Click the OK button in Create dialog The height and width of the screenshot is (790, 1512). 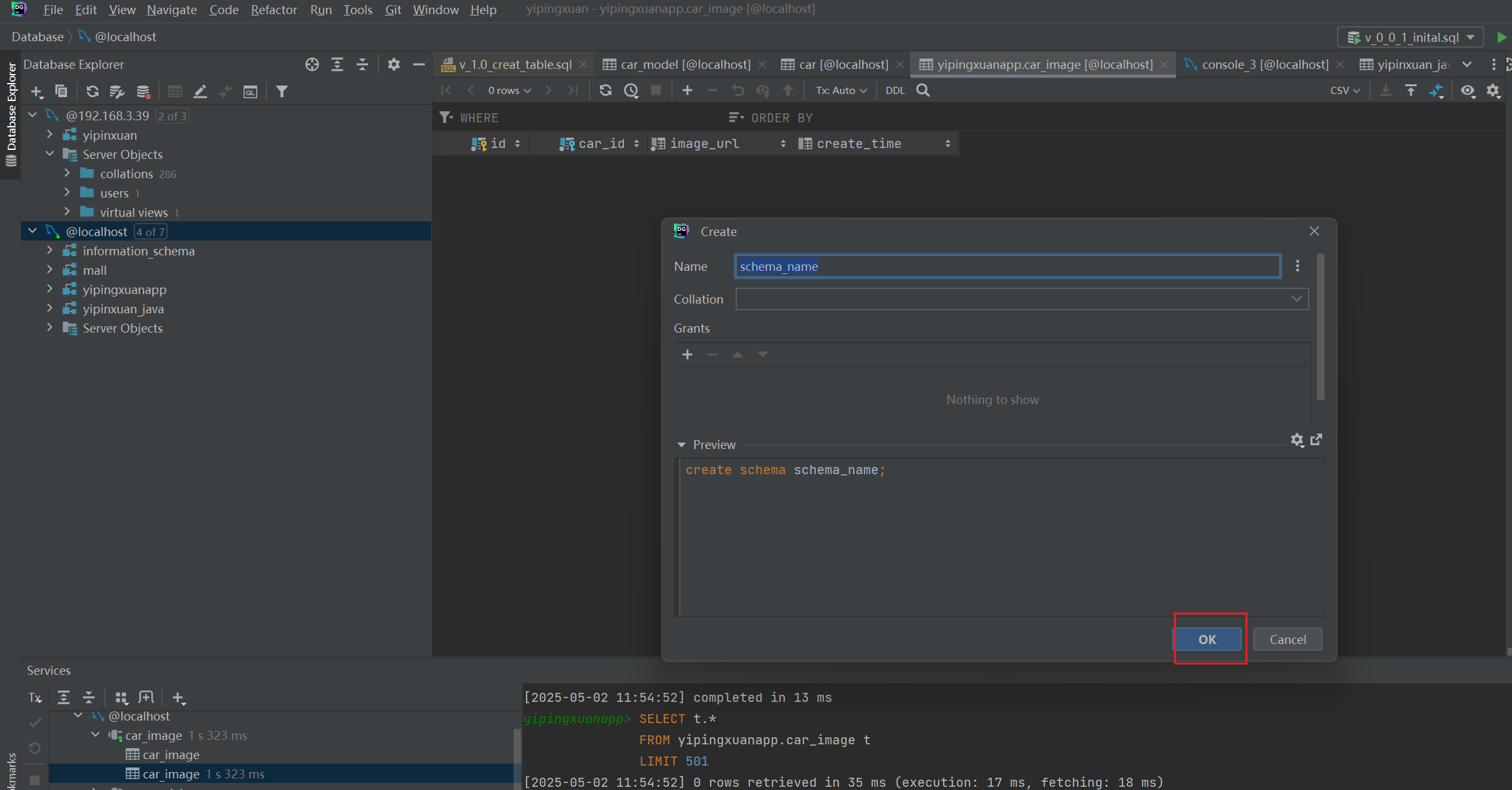tap(1207, 639)
